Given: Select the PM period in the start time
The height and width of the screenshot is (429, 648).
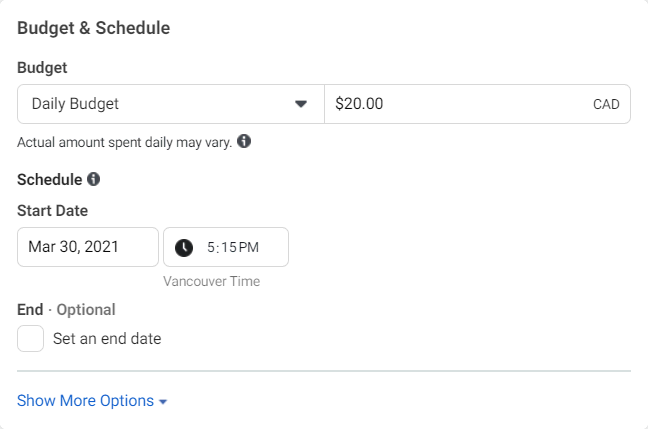Looking at the screenshot, I should tap(249, 247).
